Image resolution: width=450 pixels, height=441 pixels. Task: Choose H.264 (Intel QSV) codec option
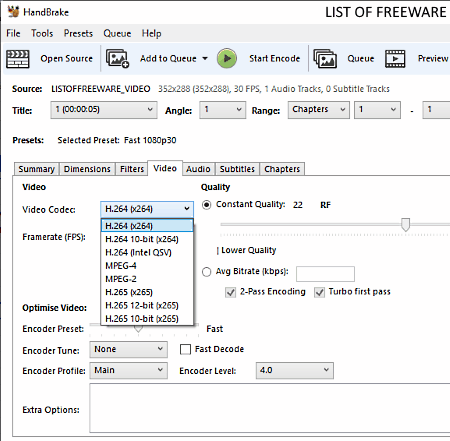[x=147, y=252]
